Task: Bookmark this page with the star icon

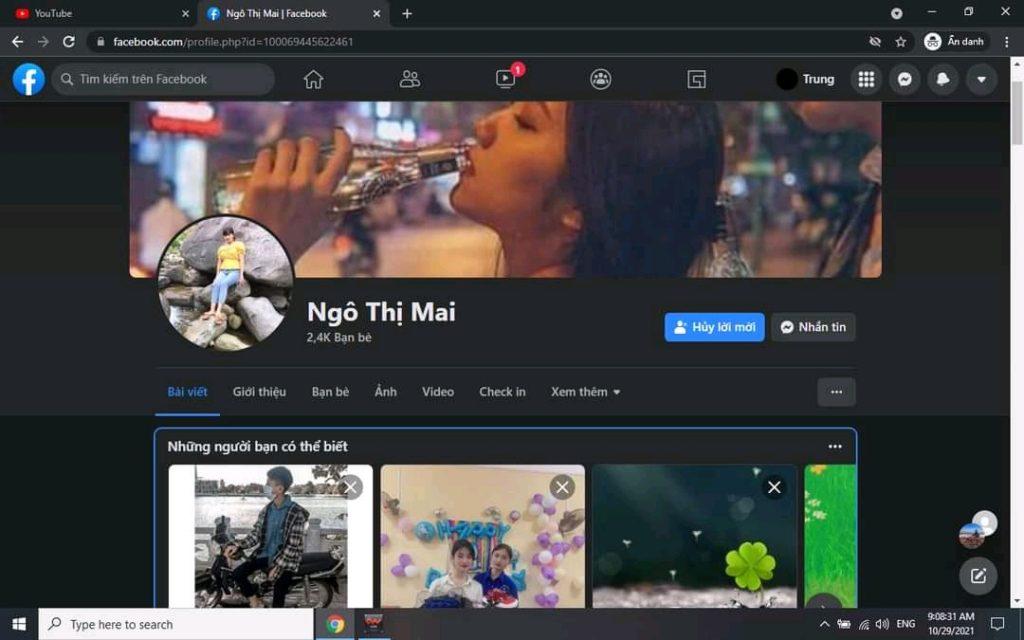Action: point(900,42)
